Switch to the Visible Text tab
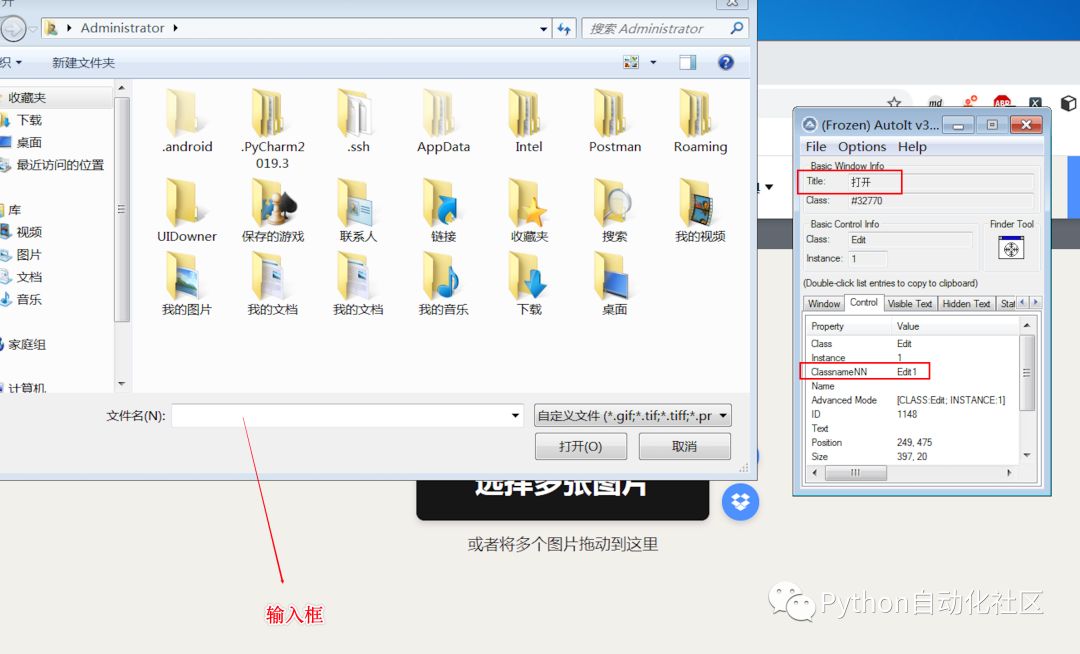The image size is (1080, 654). 909,304
